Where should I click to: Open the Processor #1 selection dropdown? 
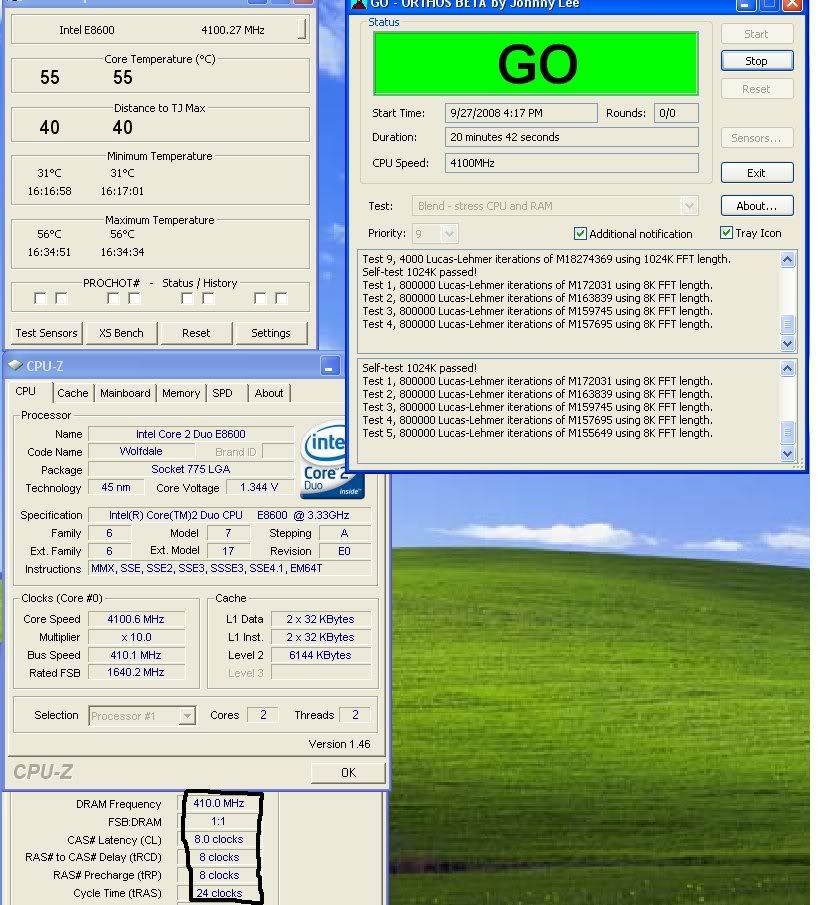186,716
